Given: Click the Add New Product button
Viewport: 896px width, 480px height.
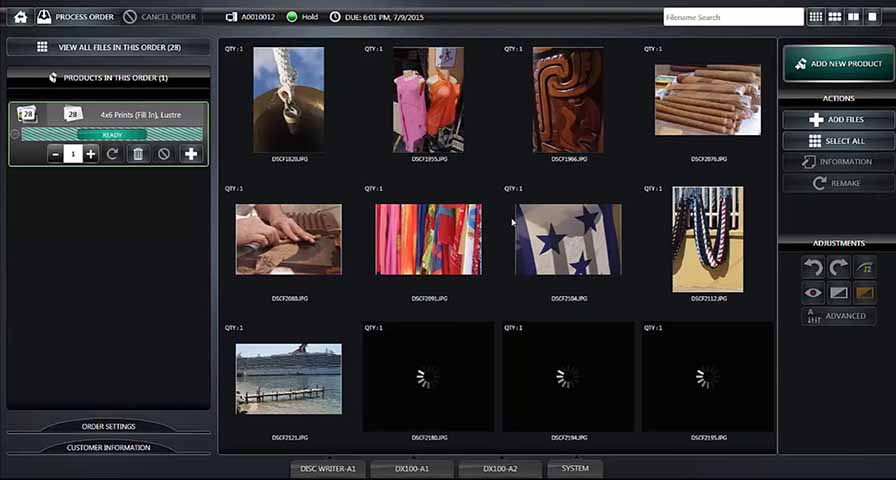Looking at the screenshot, I should [x=839, y=64].
